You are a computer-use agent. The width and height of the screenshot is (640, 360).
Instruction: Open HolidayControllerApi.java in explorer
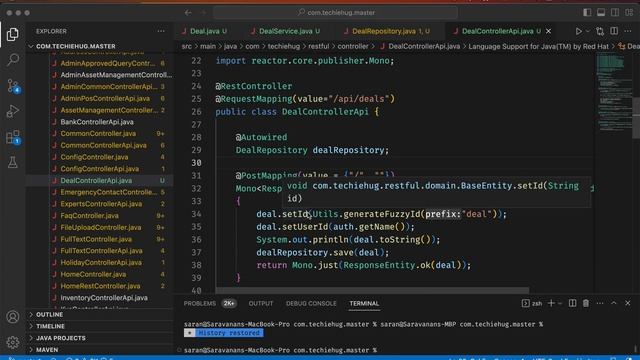pyautogui.click(x=101, y=262)
